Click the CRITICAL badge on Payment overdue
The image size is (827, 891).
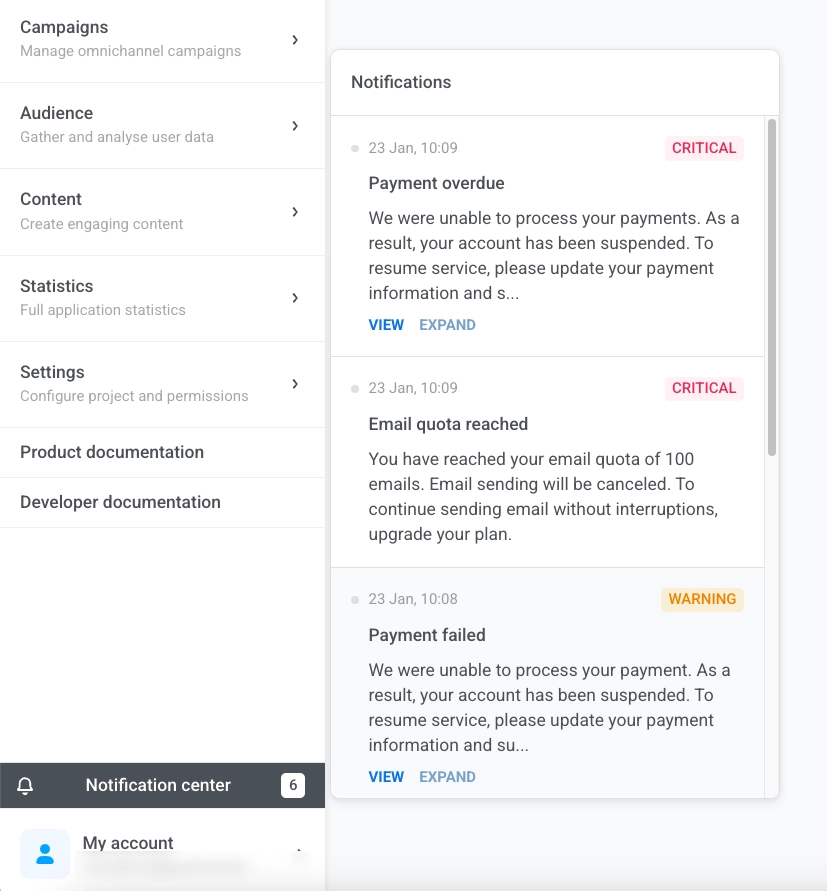[x=704, y=148]
